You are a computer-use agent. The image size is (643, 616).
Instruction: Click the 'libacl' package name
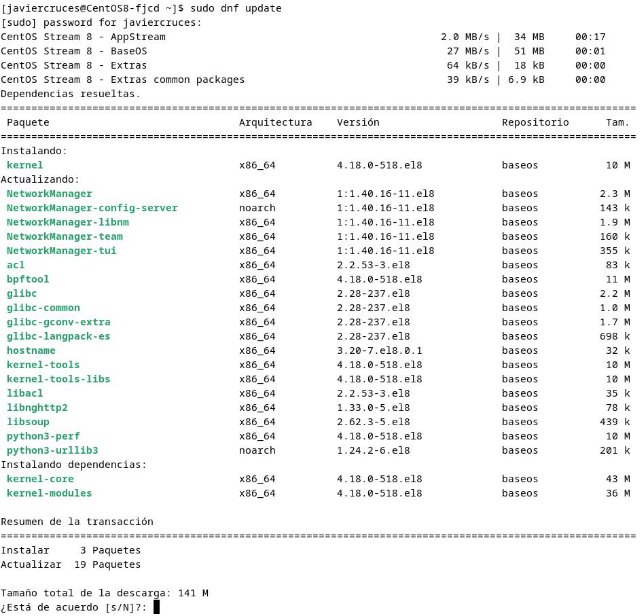tap(25, 393)
